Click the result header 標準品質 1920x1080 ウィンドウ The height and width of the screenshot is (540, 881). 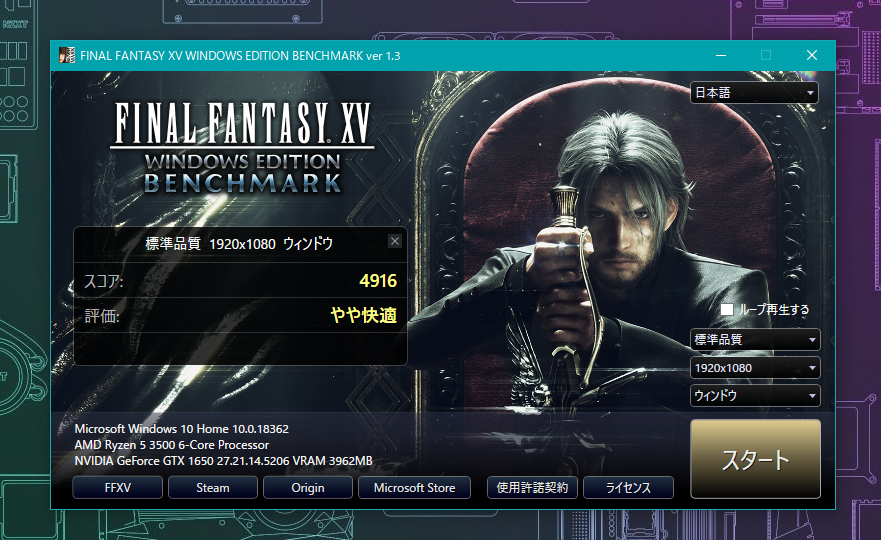coord(239,244)
